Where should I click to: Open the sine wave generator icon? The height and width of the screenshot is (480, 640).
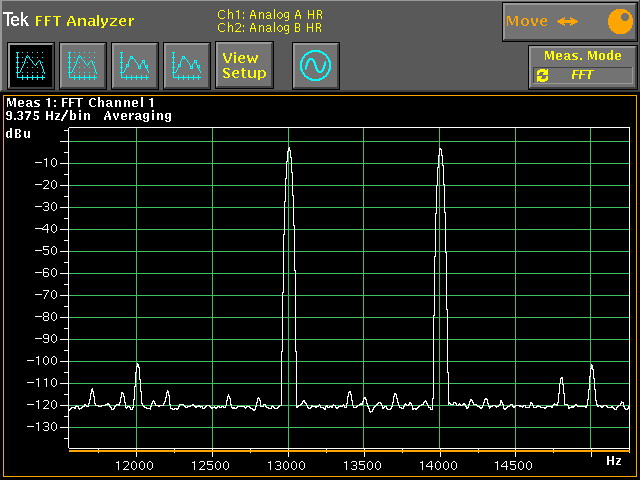tap(315, 66)
